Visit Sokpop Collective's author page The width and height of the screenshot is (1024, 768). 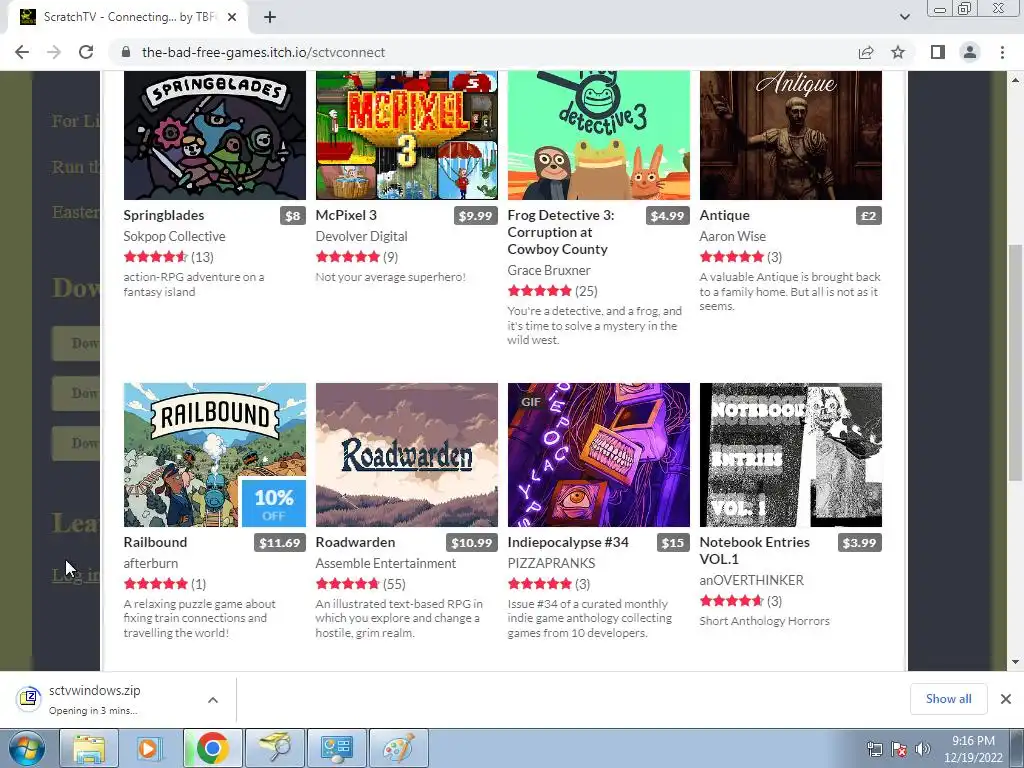tap(174, 236)
